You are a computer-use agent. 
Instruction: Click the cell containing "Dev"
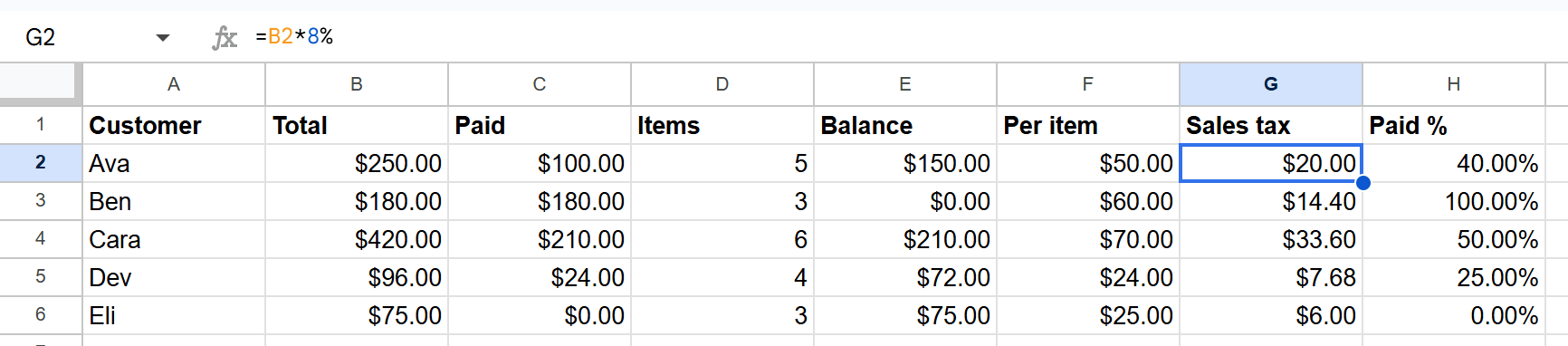[174, 277]
